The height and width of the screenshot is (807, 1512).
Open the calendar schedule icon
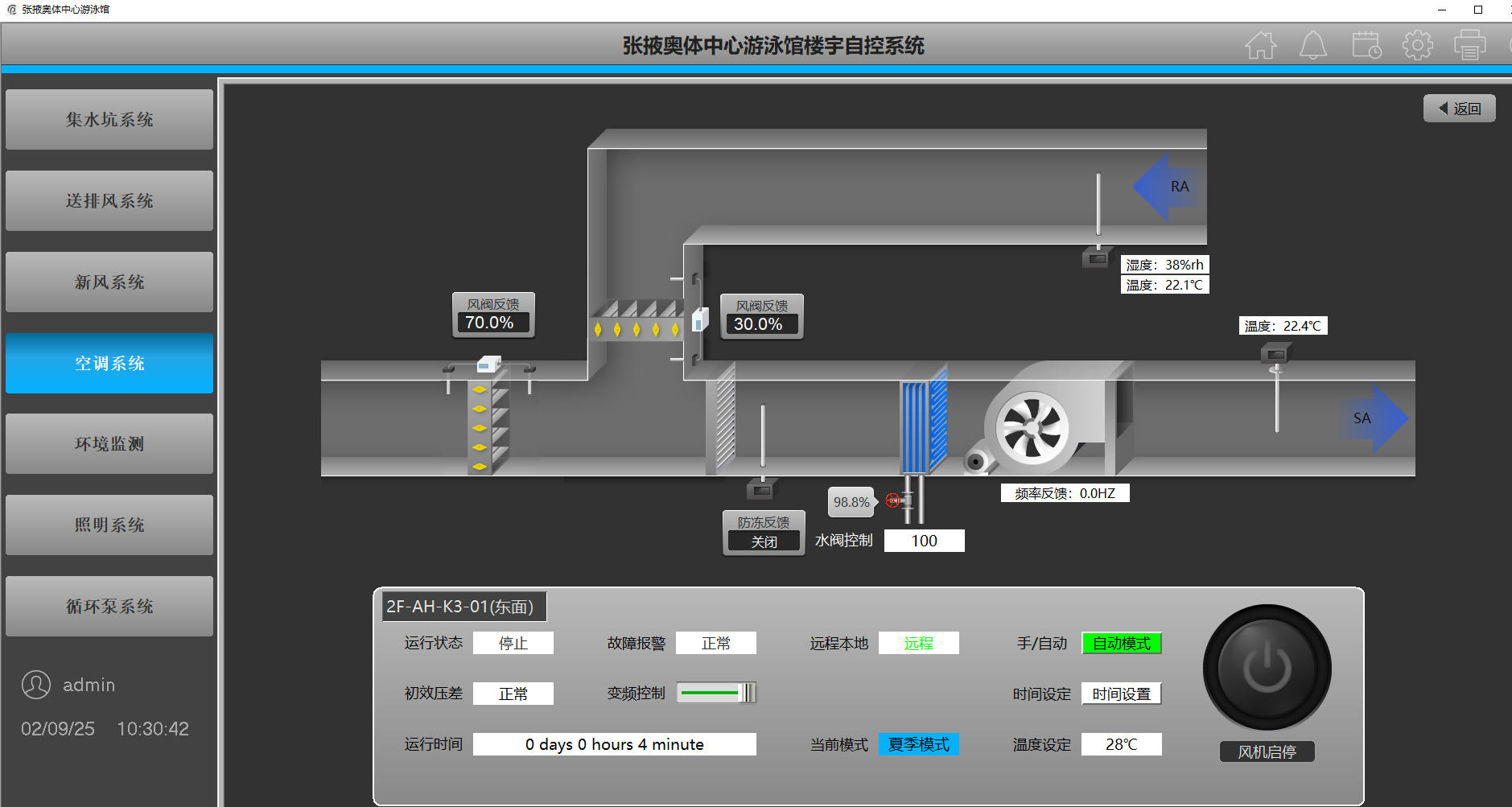[x=1366, y=45]
